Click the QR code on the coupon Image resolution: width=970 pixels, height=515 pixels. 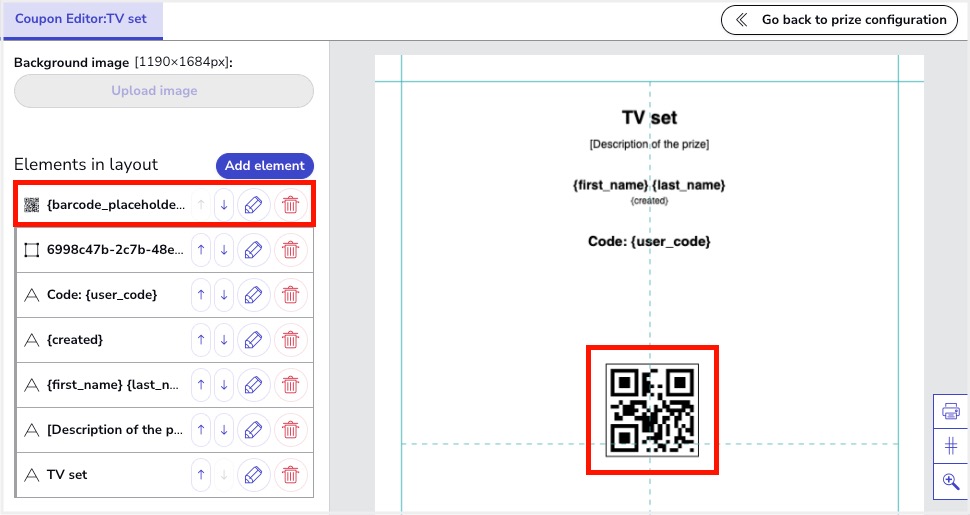pyautogui.click(x=652, y=410)
